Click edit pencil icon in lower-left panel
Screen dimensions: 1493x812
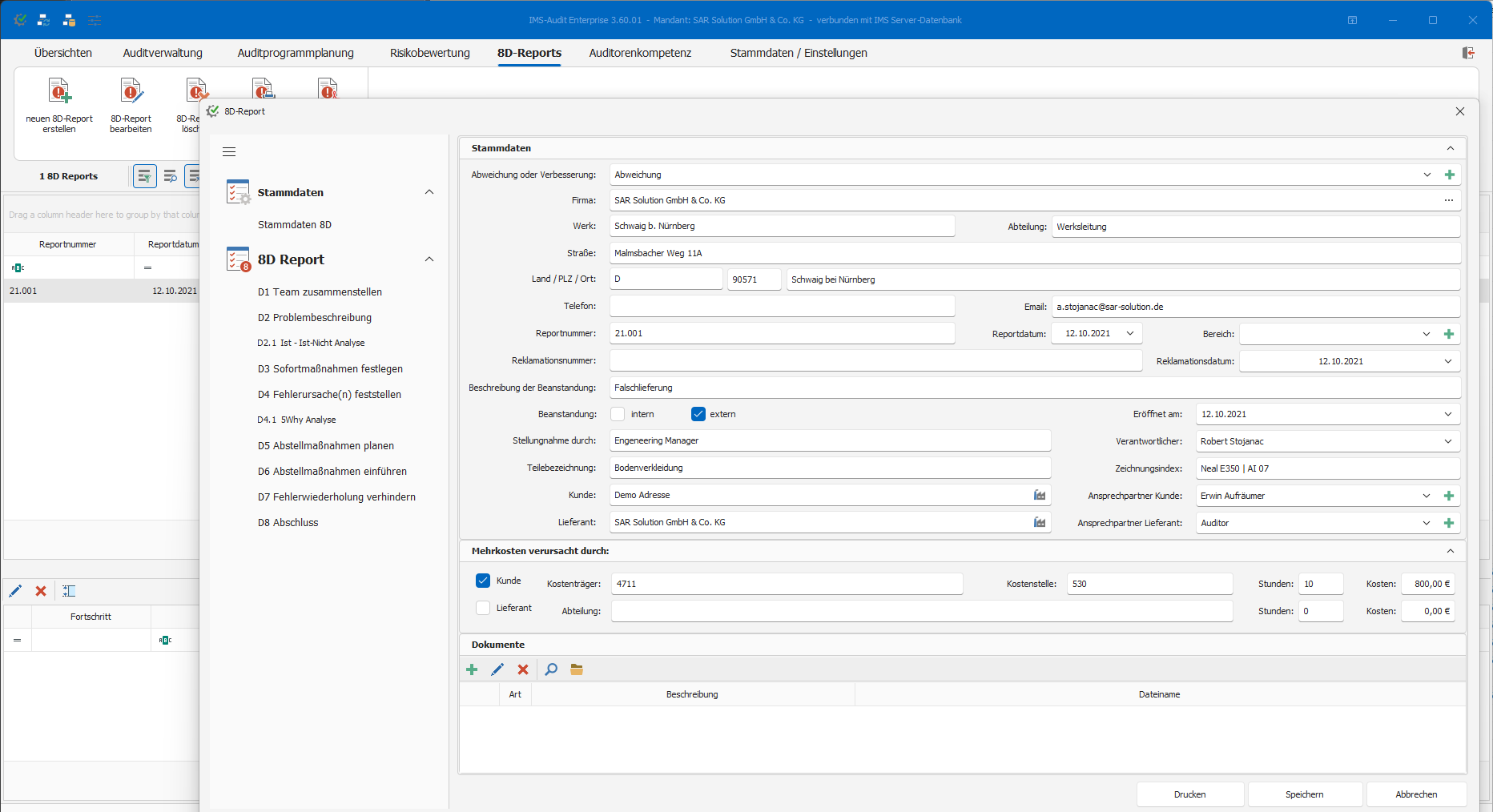pyautogui.click(x=15, y=591)
